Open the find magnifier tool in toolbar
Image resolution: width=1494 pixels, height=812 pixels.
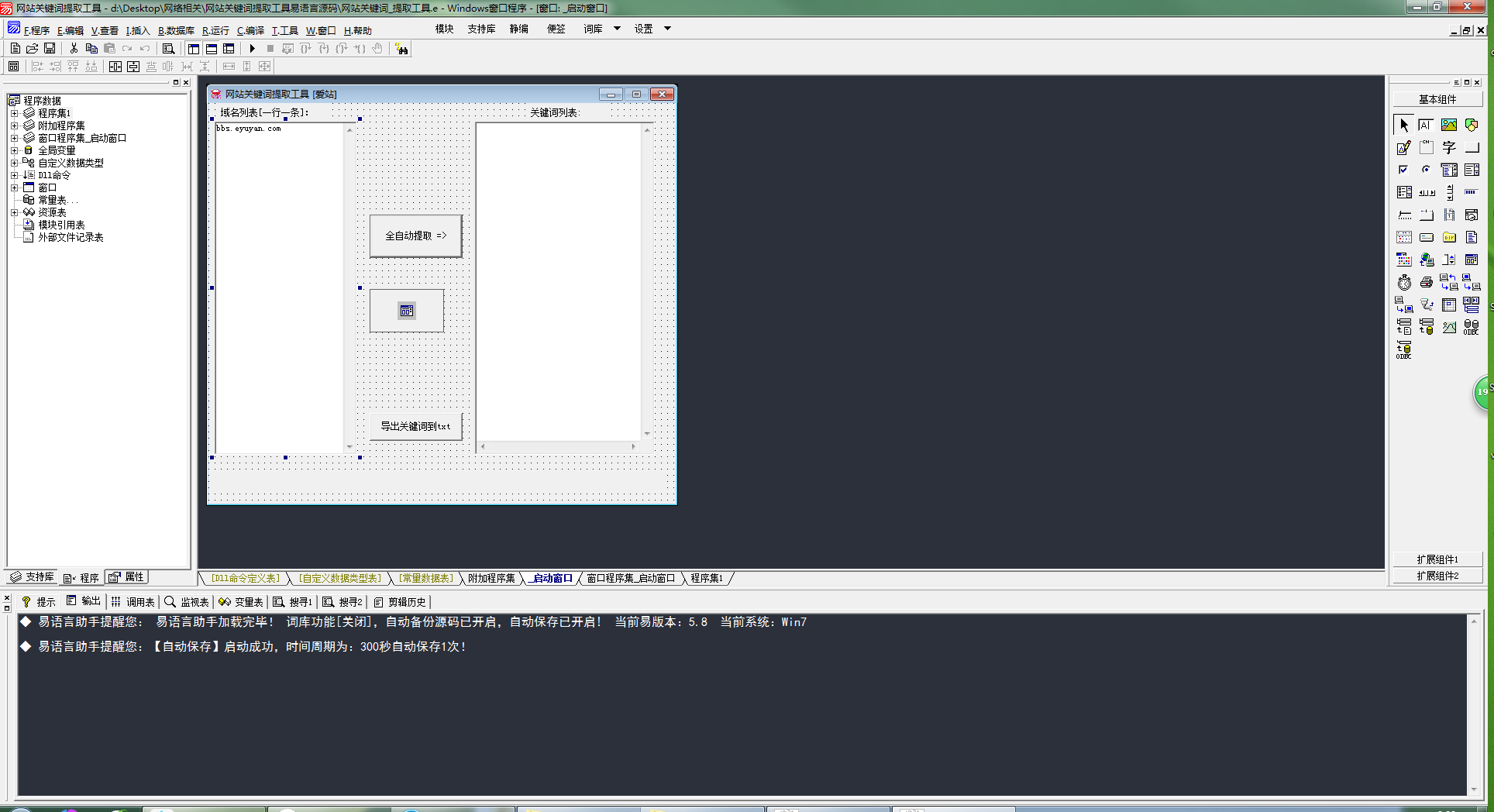(x=168, y=48)
